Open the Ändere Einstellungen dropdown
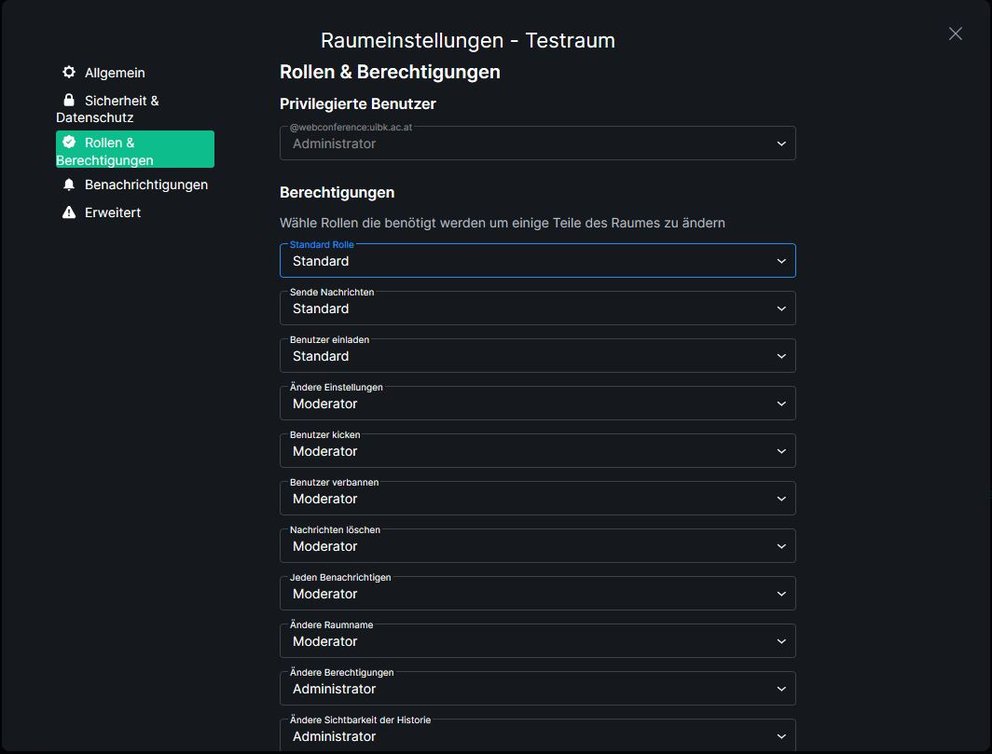Viewport: 992px width, 754px height. point(783,403)
